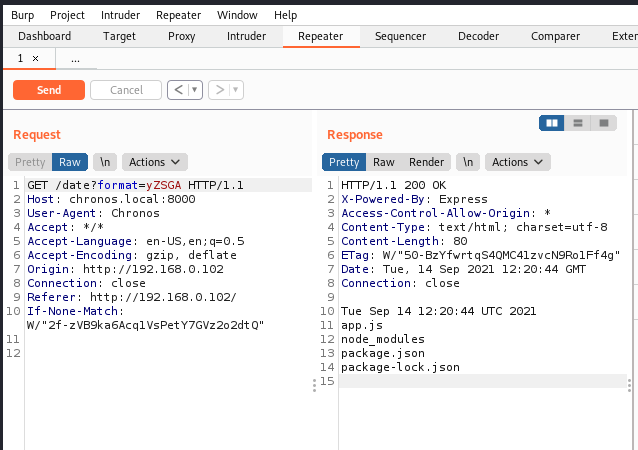638x450 pixels.
Task: Select top-bottom stacked layout icon
Action: (x=578, y=123)
